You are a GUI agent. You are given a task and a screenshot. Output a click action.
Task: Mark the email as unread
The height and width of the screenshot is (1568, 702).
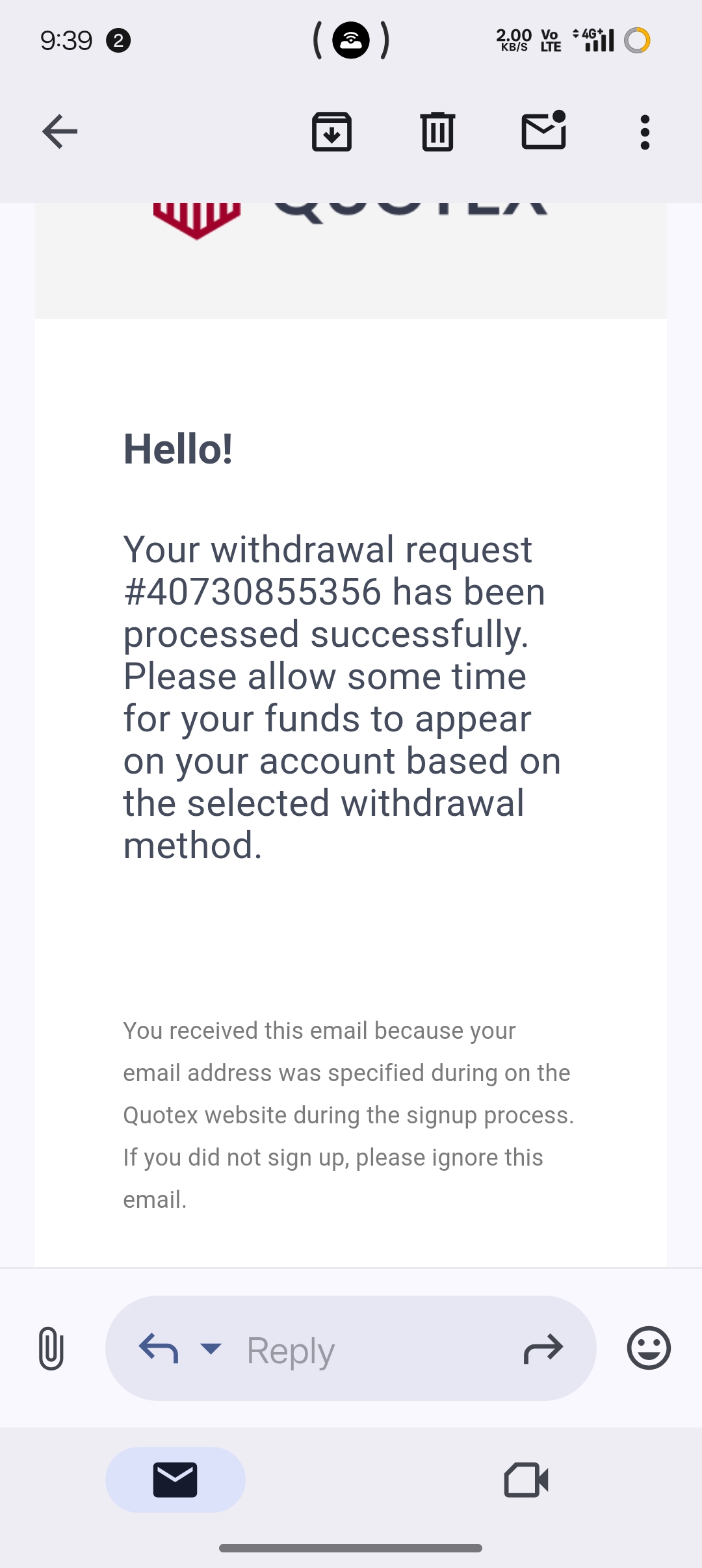pos(544,131)
